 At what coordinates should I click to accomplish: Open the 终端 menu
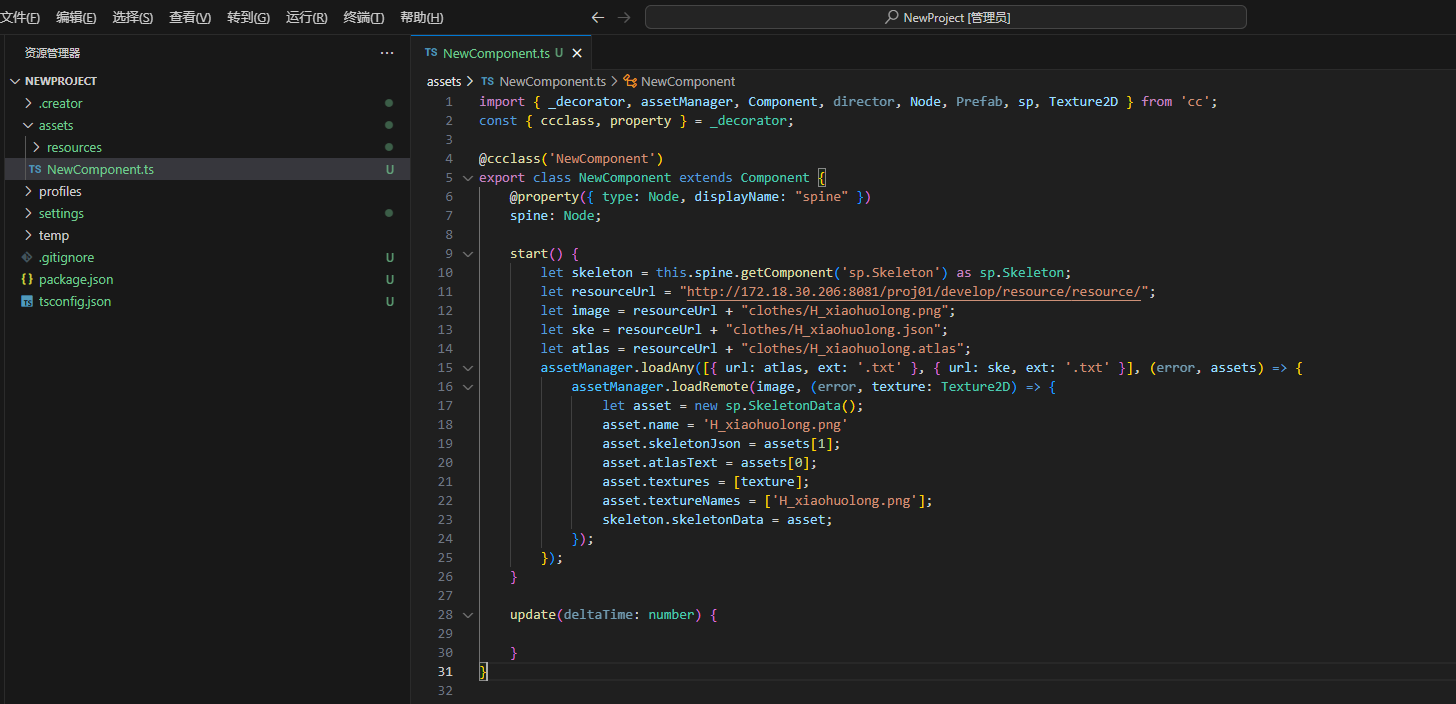363,18
